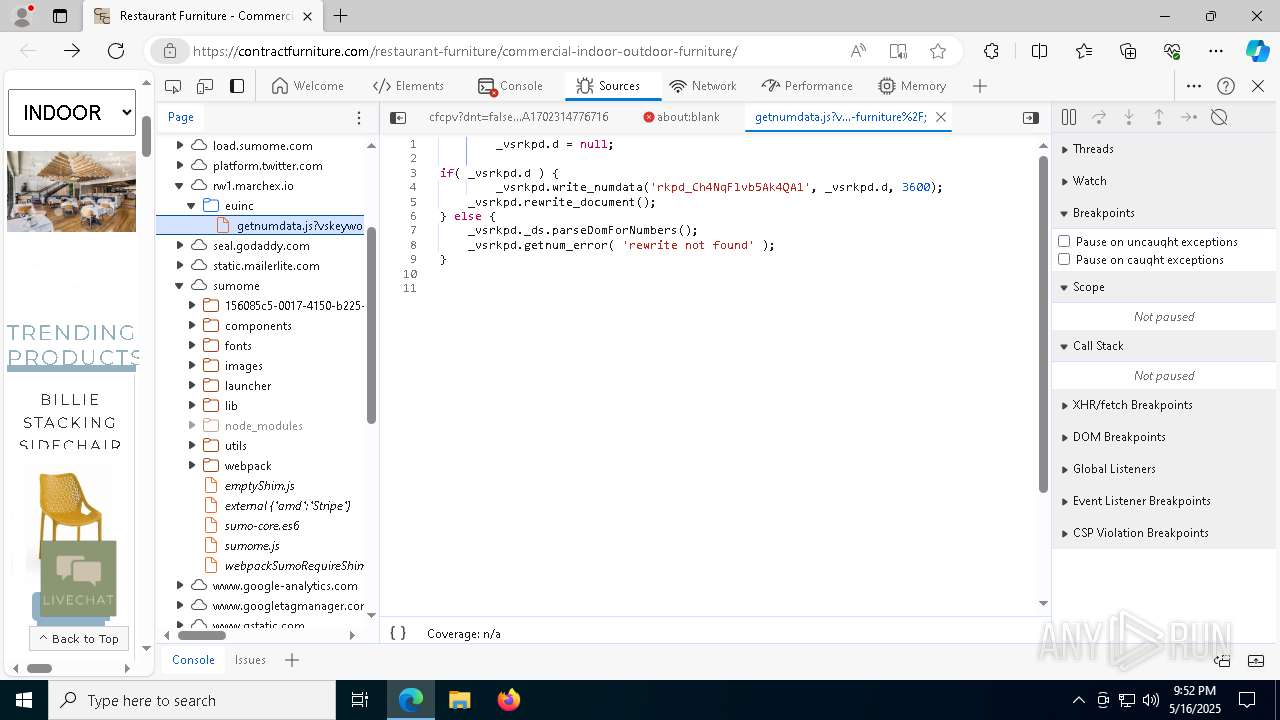Expand platform.twitter.com tree node
Screen dimensions: 1280x720
pos(180,165)
